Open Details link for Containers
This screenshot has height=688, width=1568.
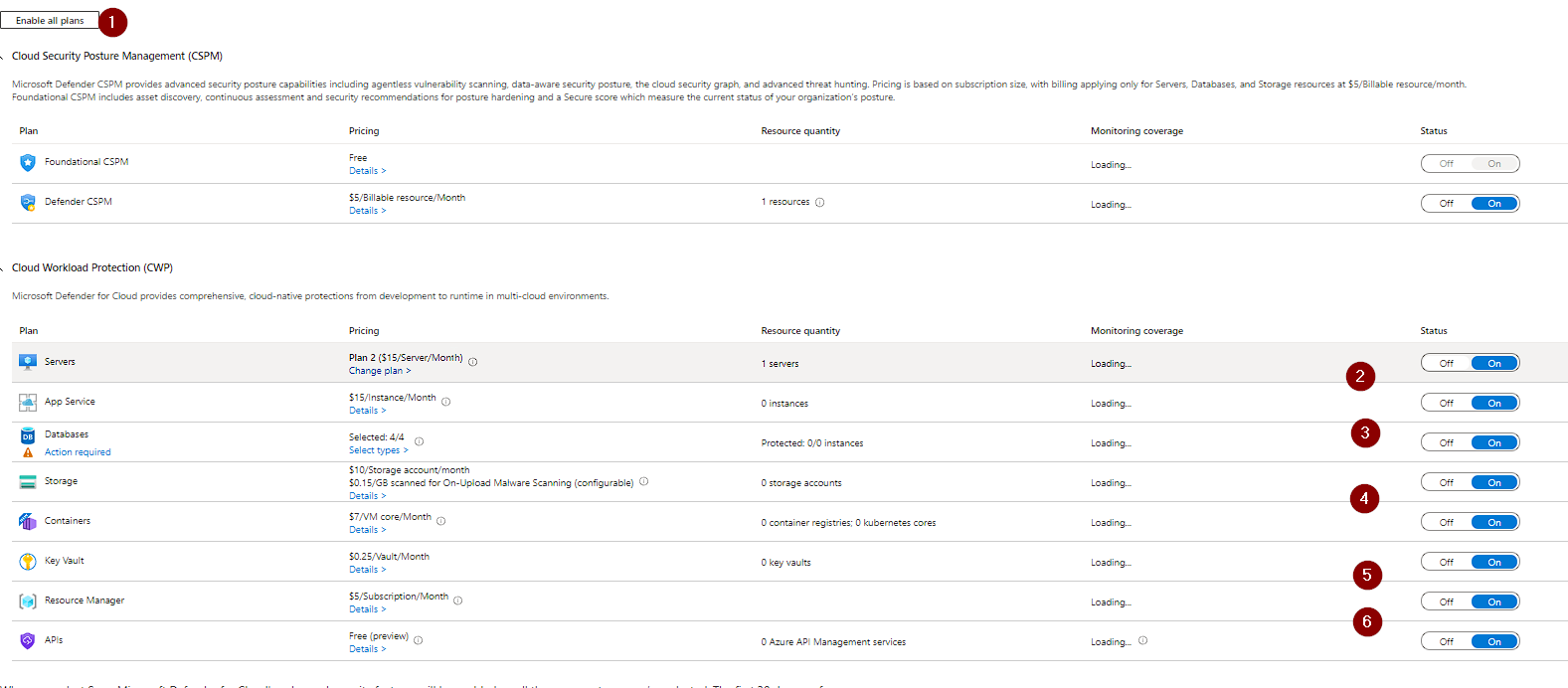tap(368, 530)
